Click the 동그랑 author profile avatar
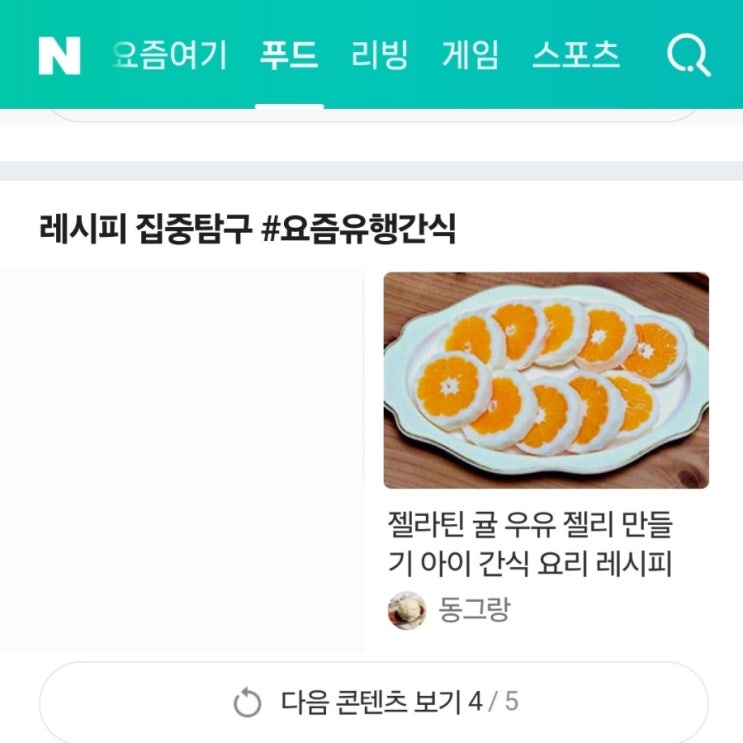Viewport: 743px width, 743px height. point(407,610)
